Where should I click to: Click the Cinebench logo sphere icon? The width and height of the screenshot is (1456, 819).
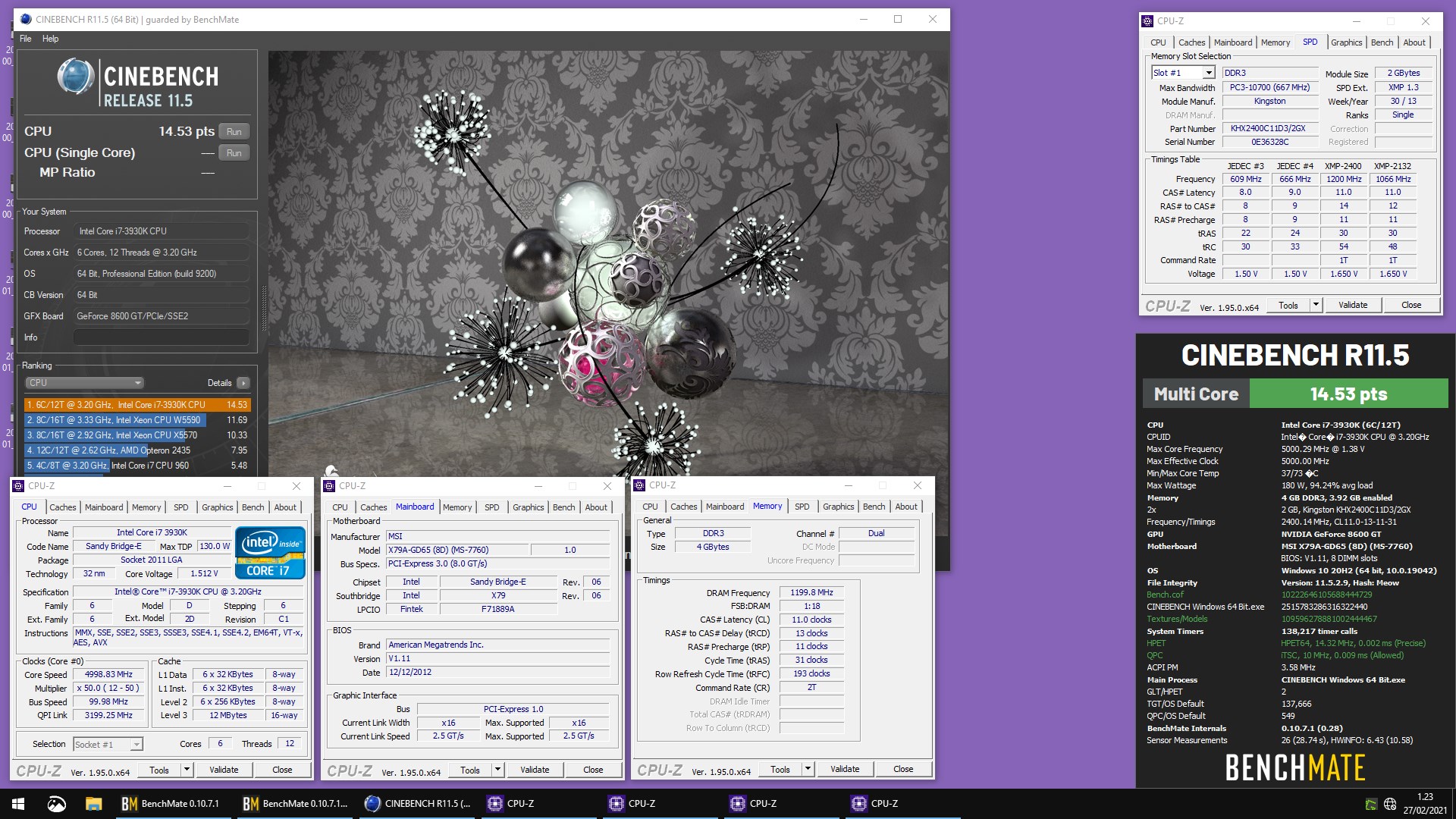click(x=76, y=77)
